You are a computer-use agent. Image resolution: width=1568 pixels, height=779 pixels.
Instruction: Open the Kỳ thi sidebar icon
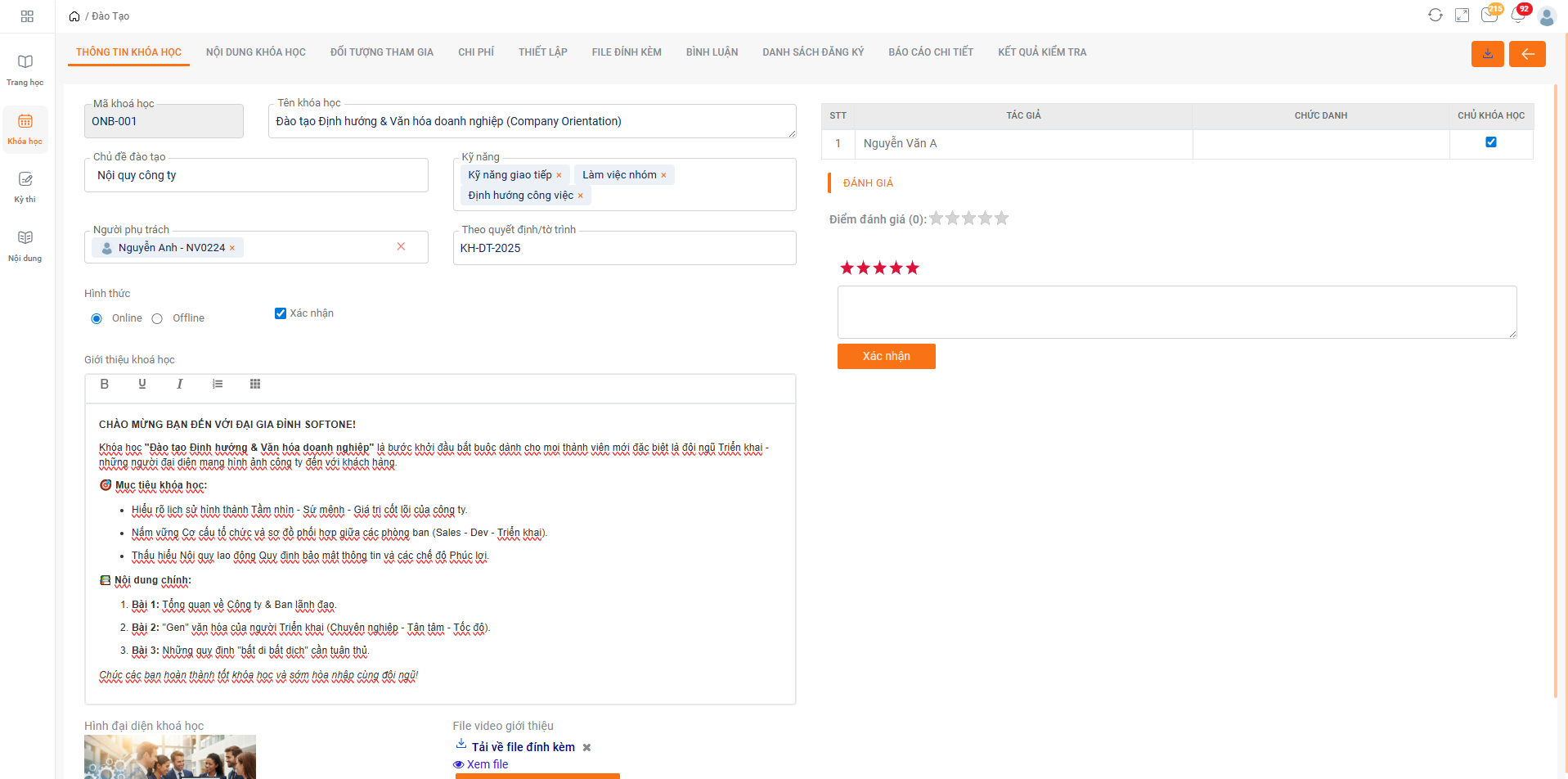tap(25, 187)
